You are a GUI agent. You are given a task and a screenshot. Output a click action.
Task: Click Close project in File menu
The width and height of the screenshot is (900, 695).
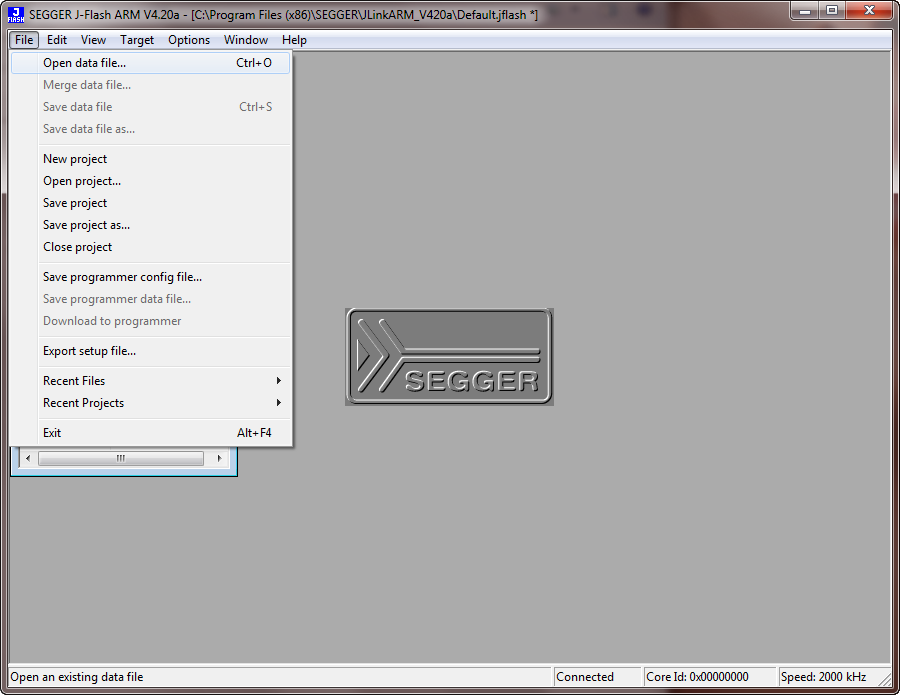coord(78,247)
